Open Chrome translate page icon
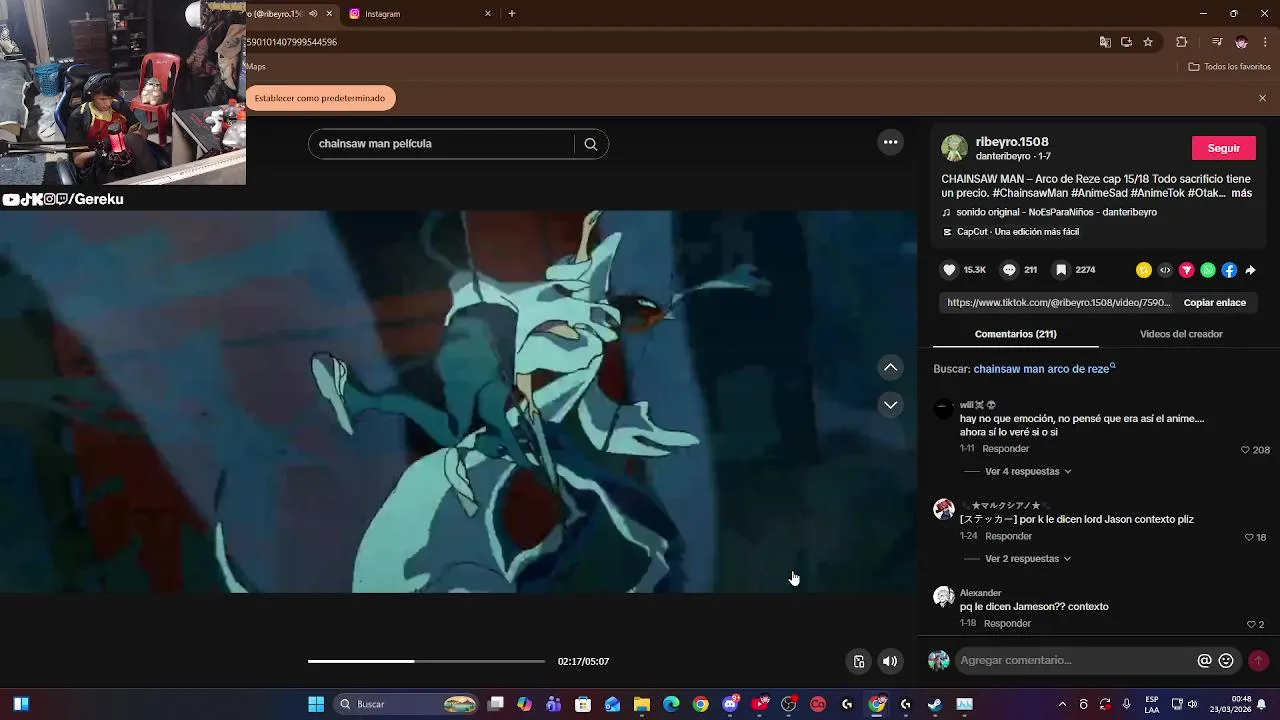 point(1105,42)
